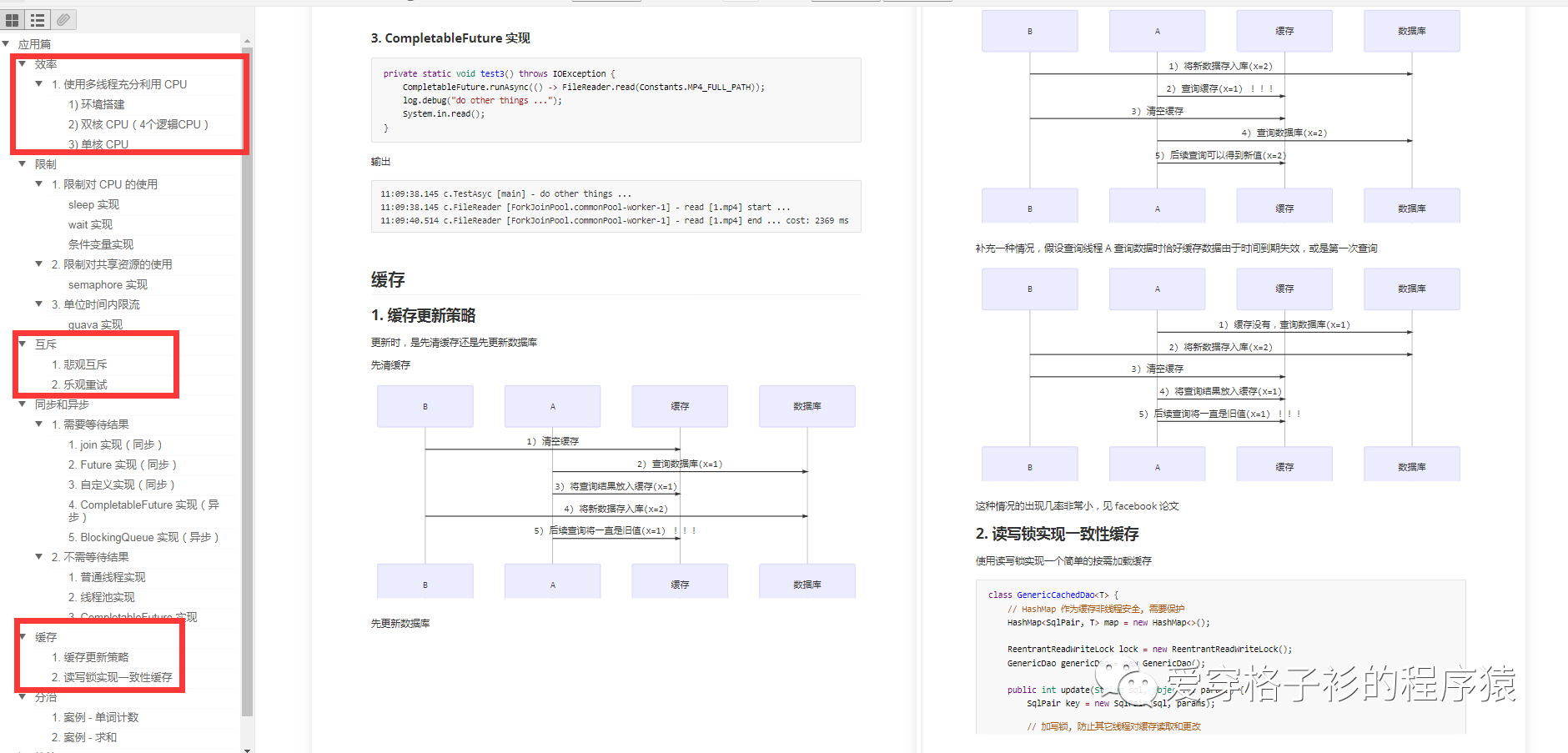Show the document outline sidebar view

tap(38, 20)
